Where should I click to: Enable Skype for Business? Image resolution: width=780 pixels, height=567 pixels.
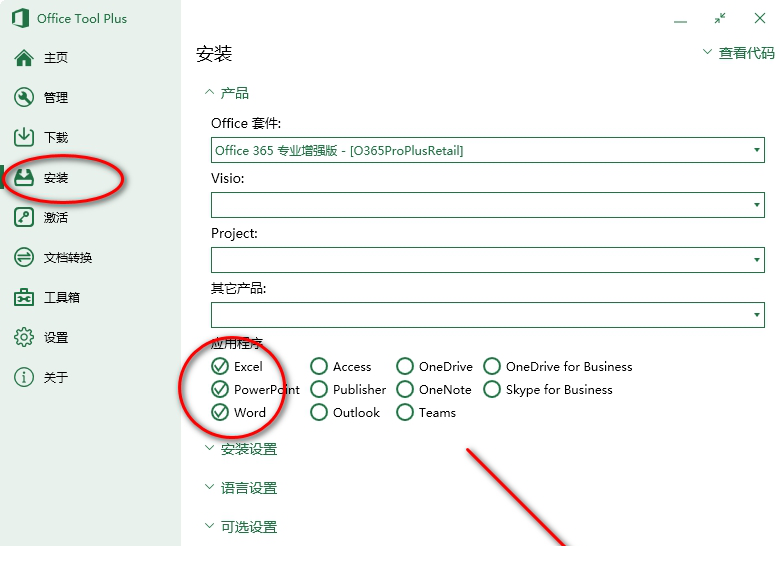492,389
